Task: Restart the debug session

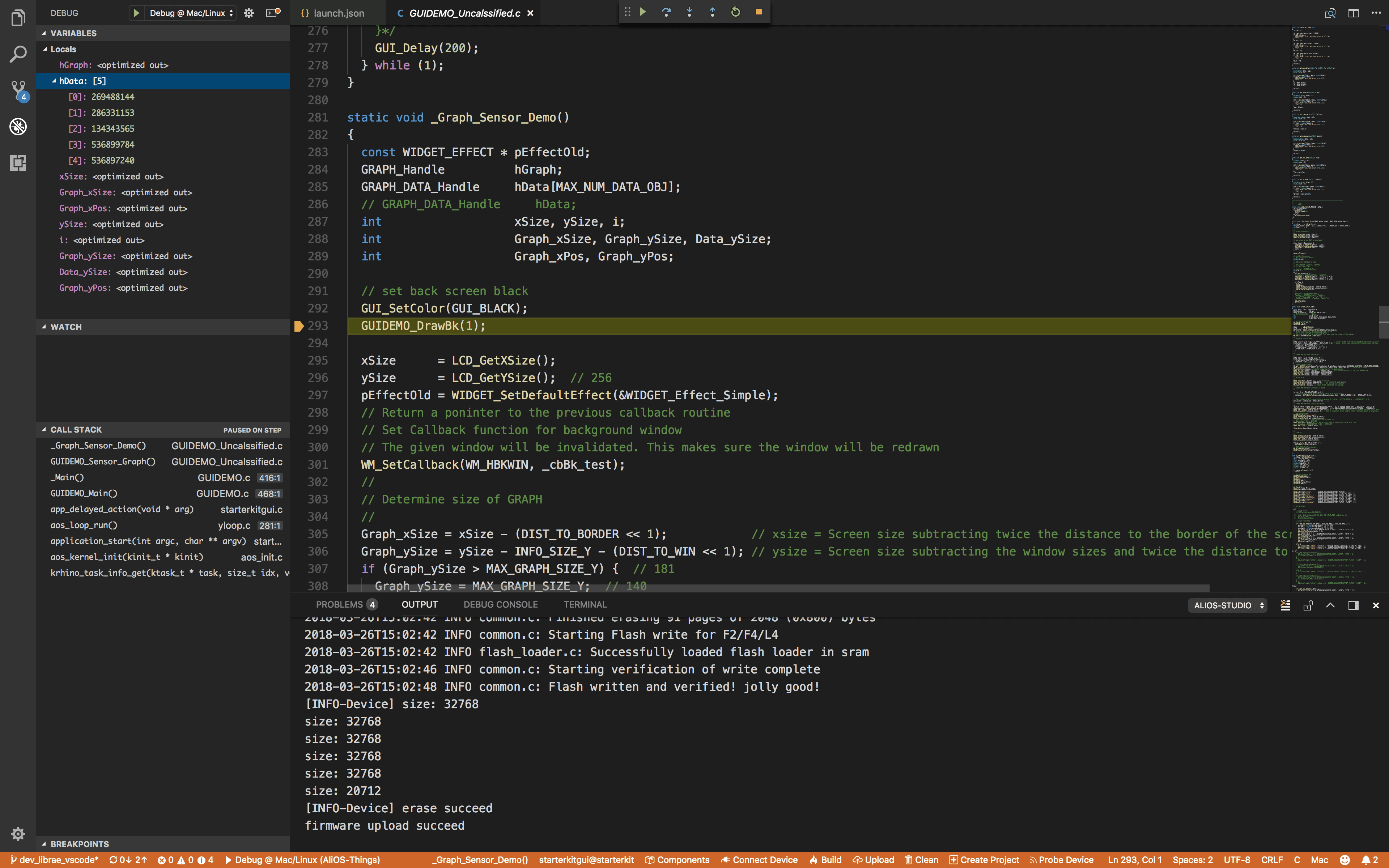Action: pyautogui.click(x=735, y=12)
